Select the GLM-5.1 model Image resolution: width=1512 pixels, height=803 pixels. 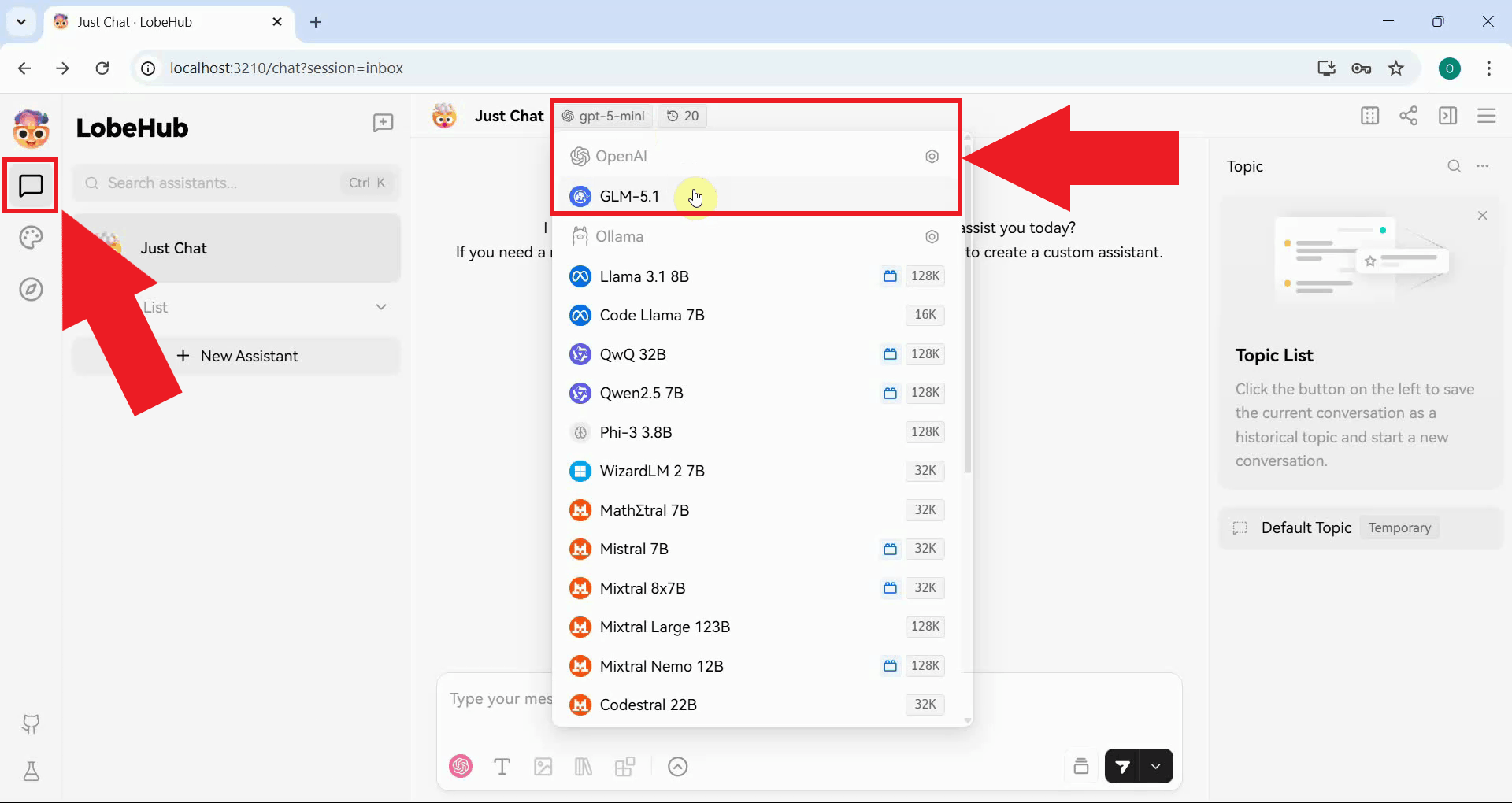click(628, 196)
